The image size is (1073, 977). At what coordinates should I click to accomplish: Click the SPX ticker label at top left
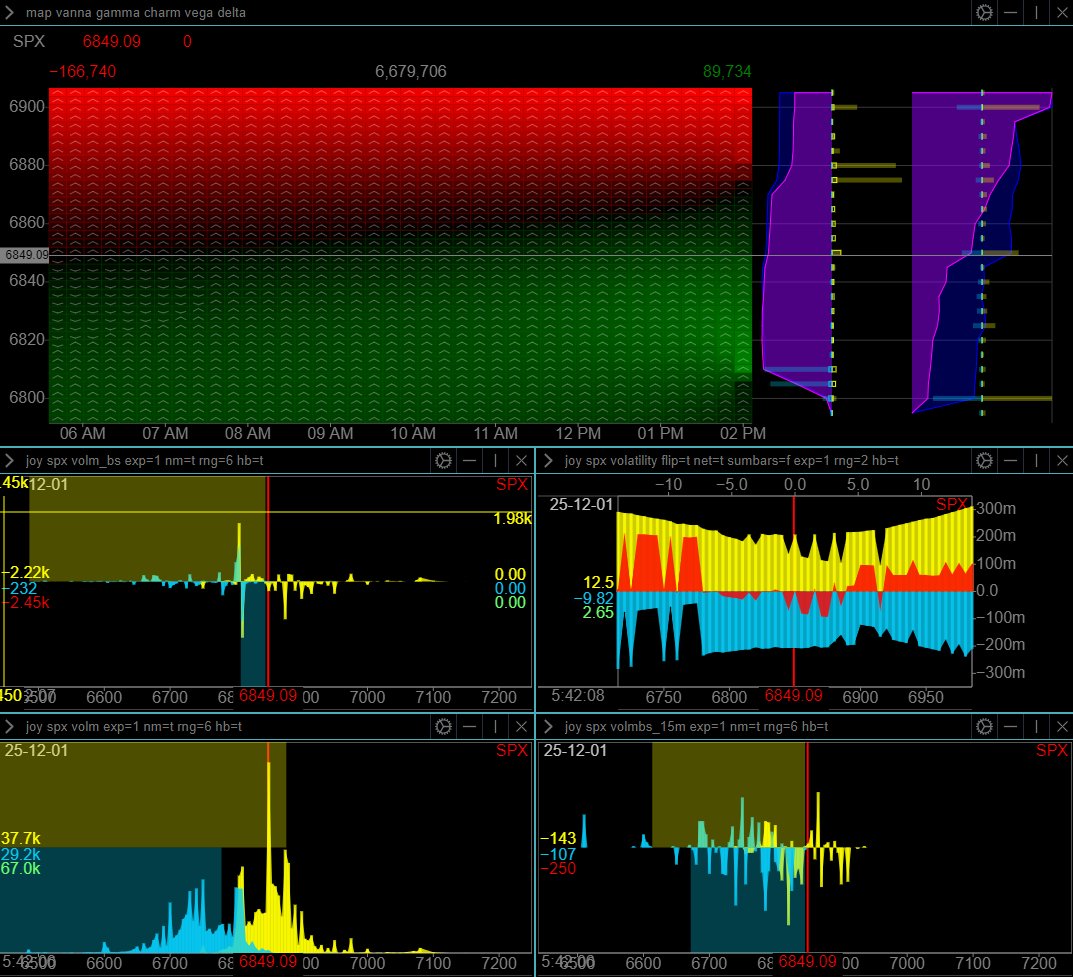28,42
